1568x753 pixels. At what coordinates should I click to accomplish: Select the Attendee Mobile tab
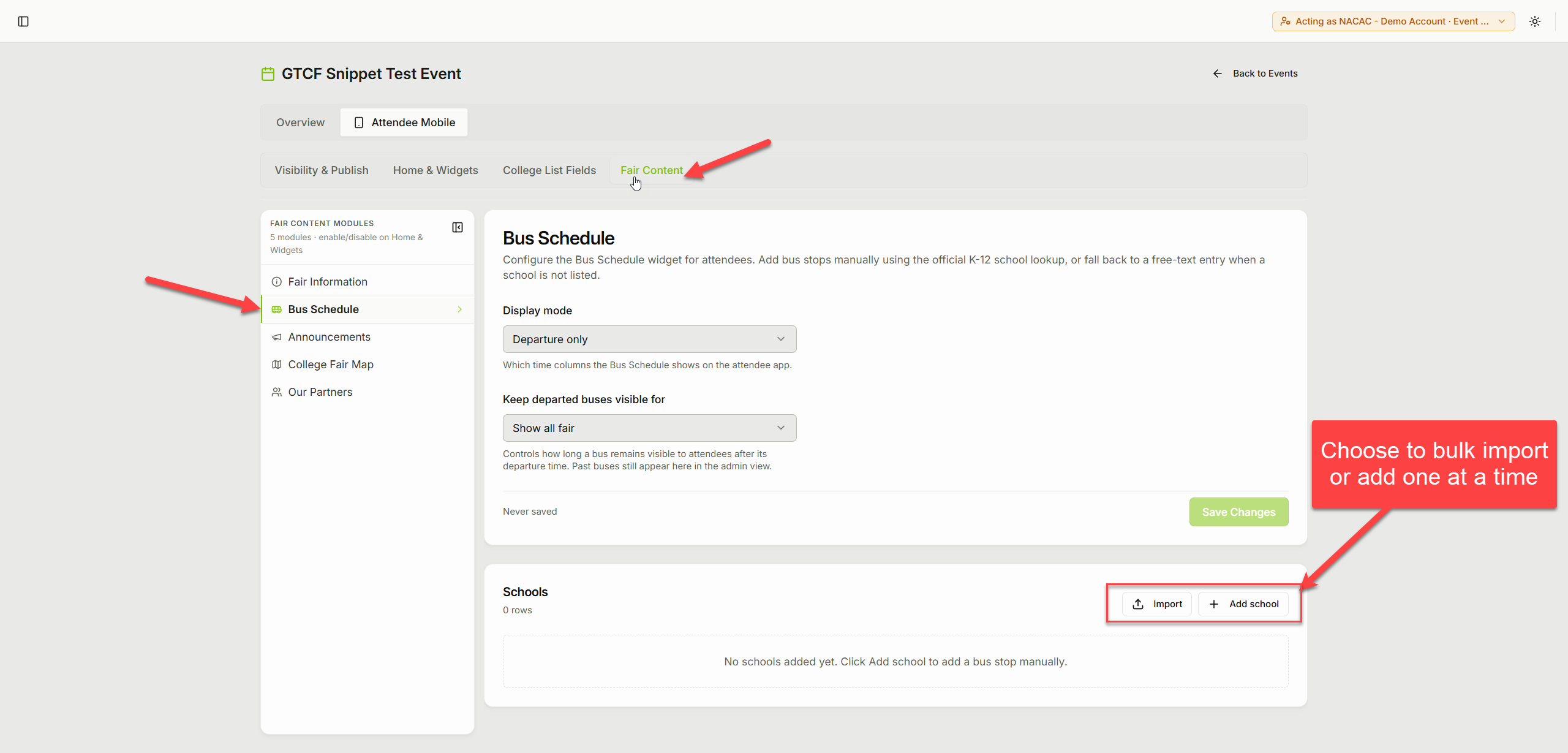(x=404, y=123)
